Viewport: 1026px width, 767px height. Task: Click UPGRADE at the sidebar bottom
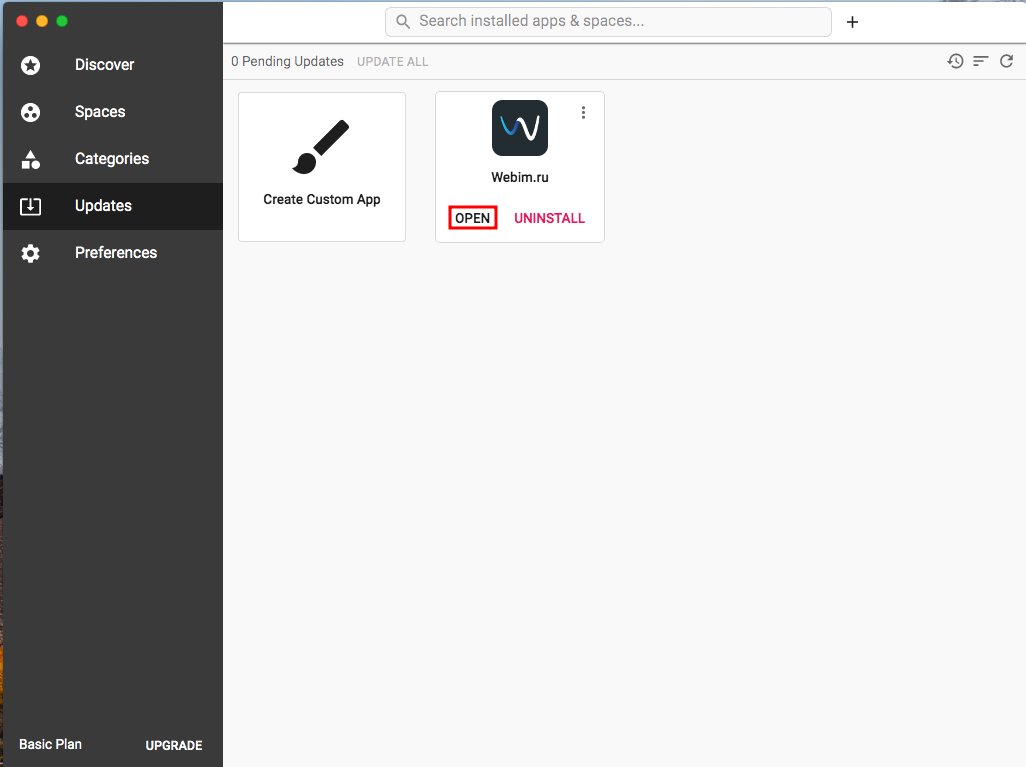point(174,745)
